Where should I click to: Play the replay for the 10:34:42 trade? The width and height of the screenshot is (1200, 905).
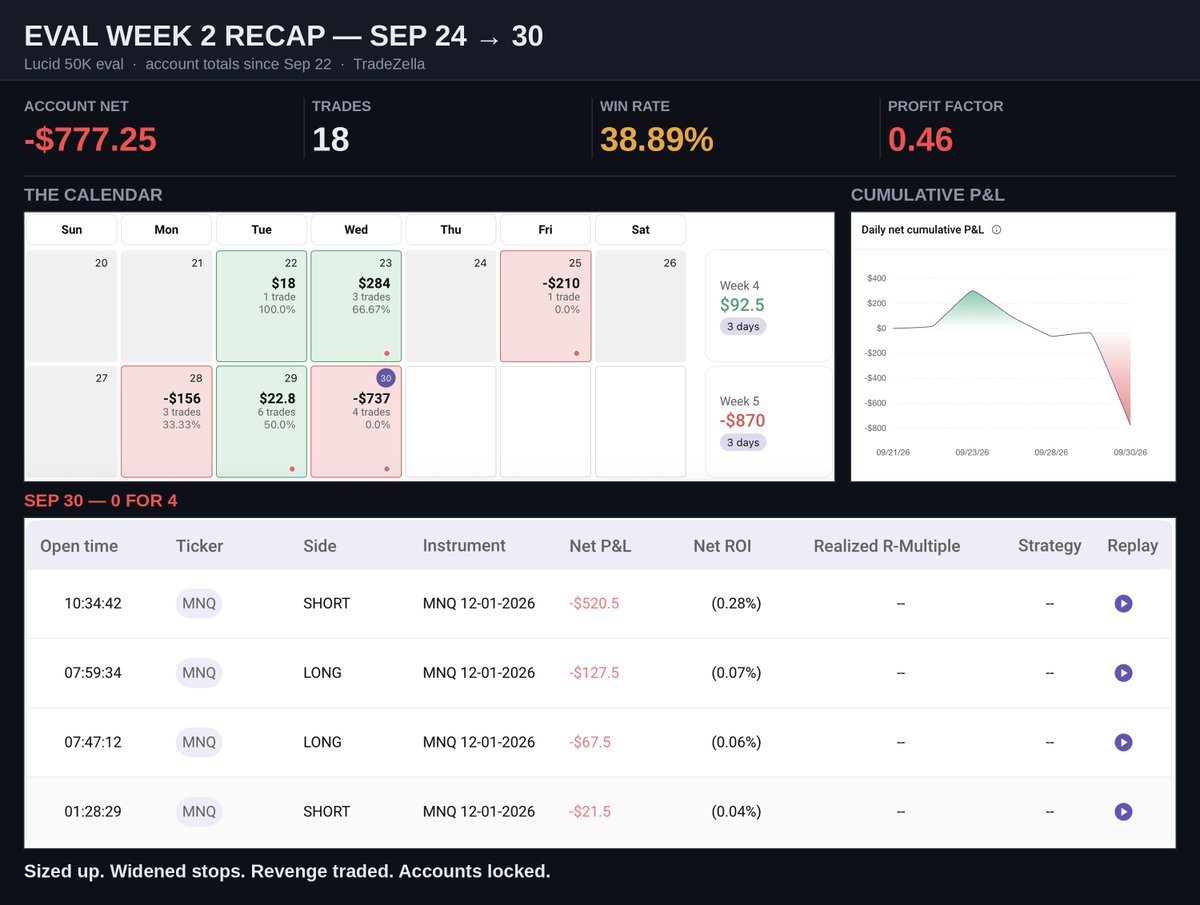tap(1123, 604)
